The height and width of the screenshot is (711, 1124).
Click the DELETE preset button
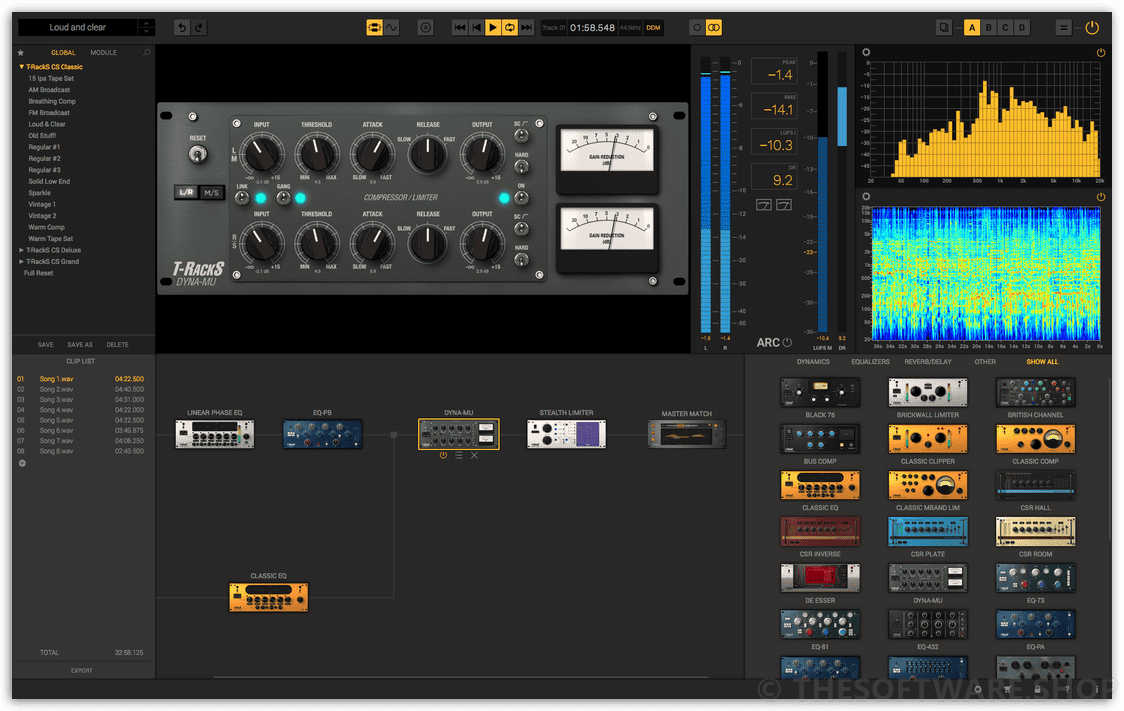pos(118,345)
